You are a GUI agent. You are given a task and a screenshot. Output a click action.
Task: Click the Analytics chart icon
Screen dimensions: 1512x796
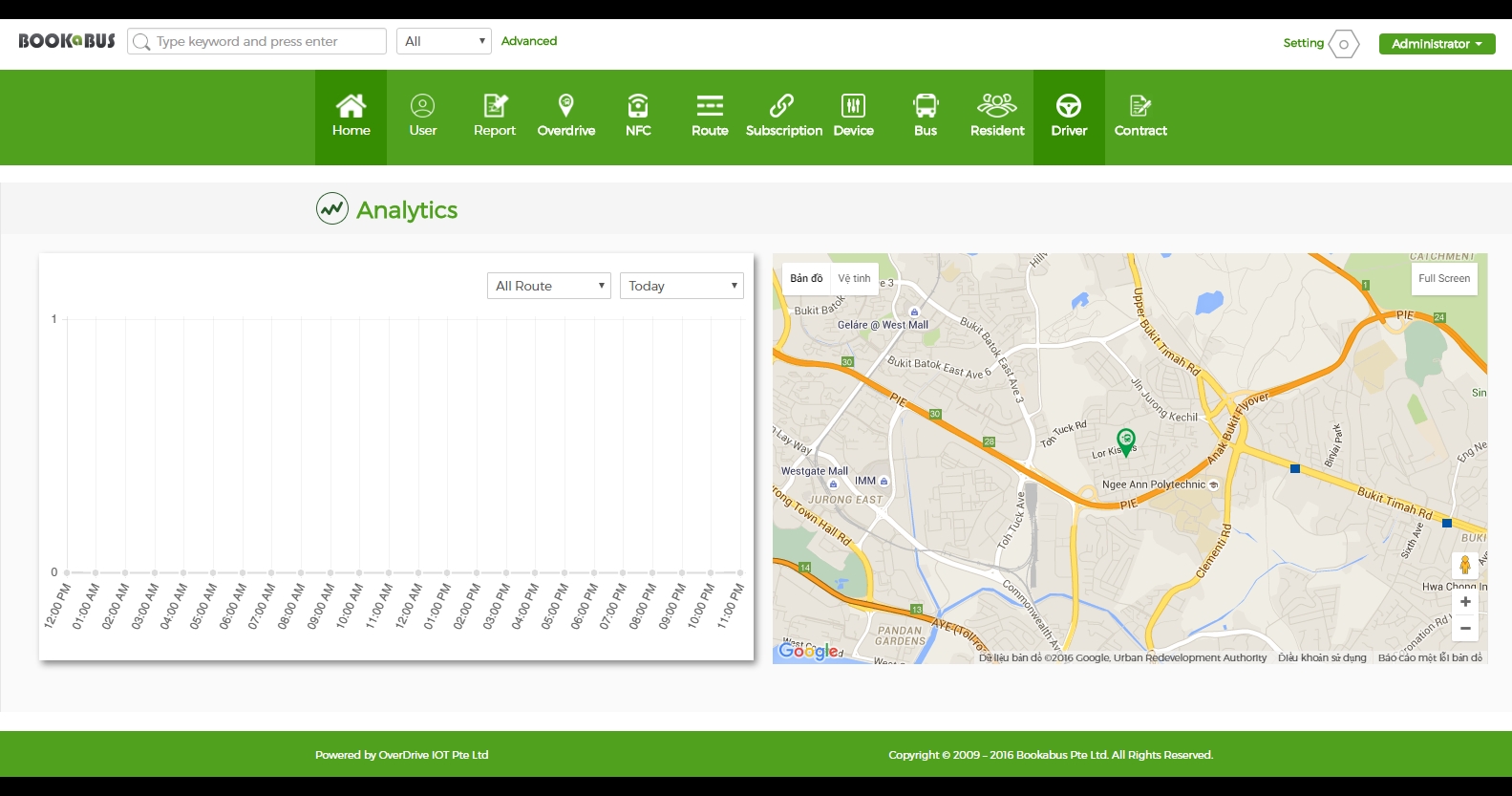[332, 208]
